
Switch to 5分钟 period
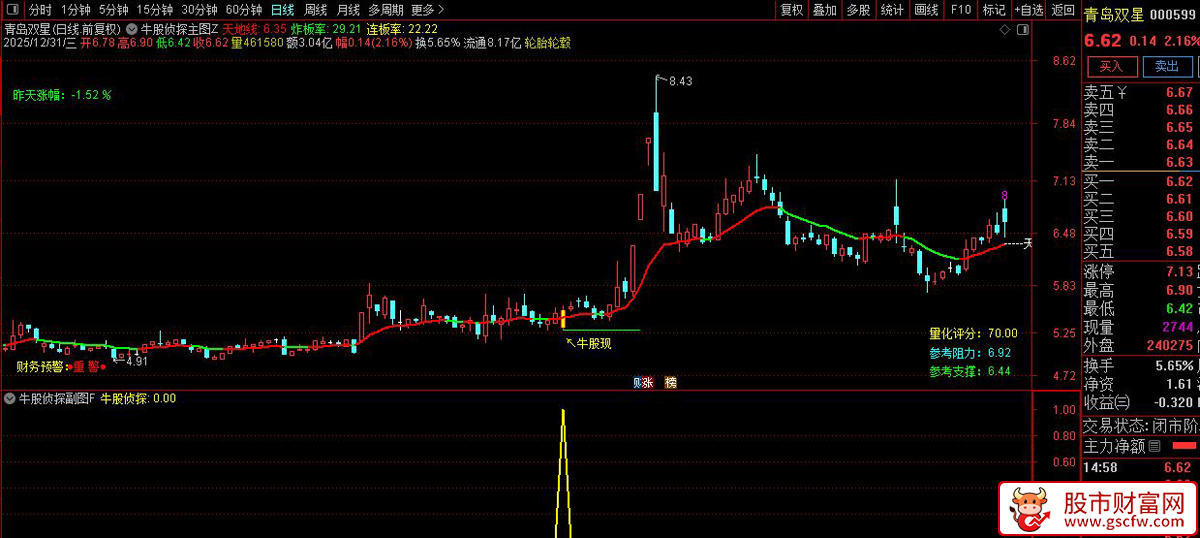(x=114, y=10)
